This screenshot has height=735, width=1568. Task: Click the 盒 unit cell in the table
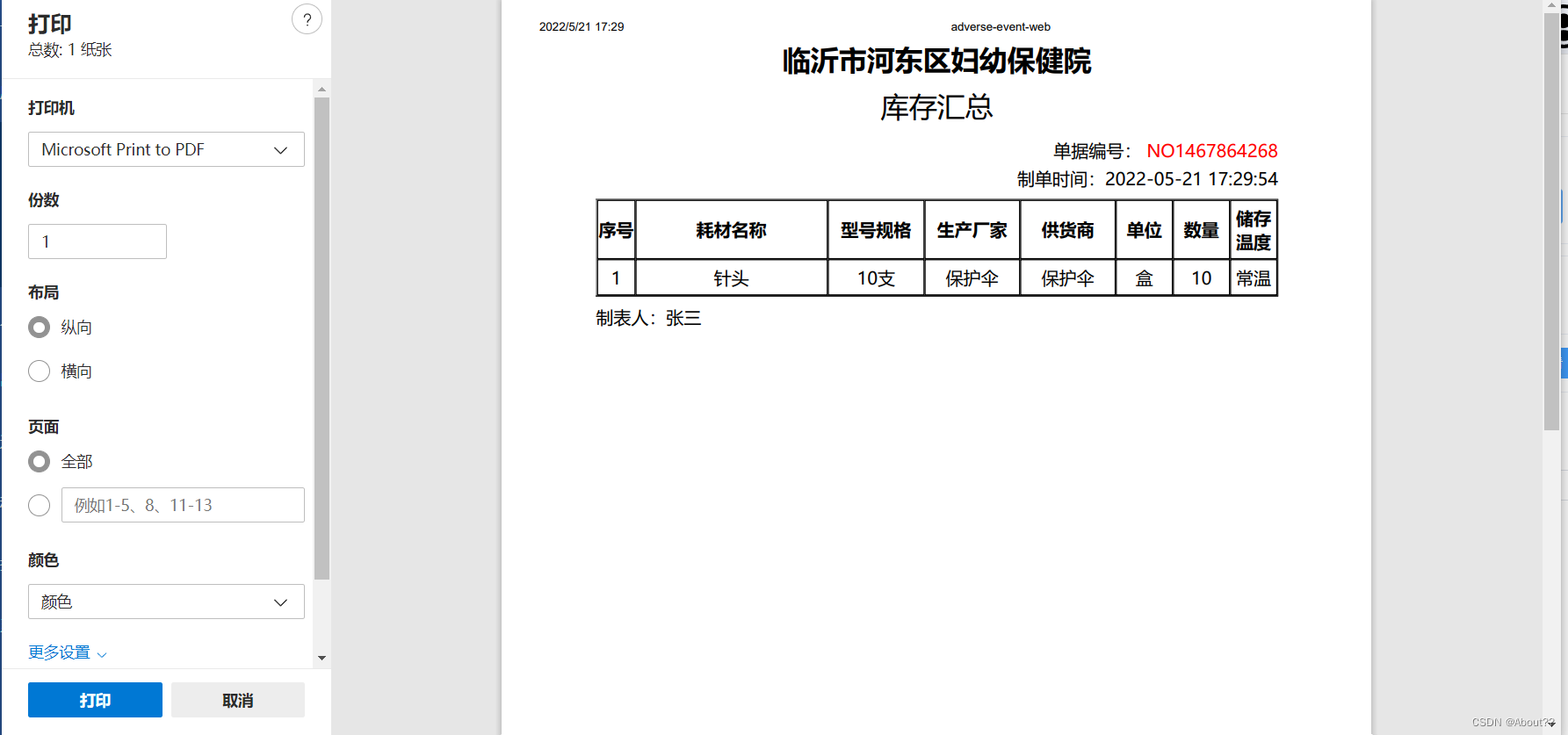pos(1144,278)
